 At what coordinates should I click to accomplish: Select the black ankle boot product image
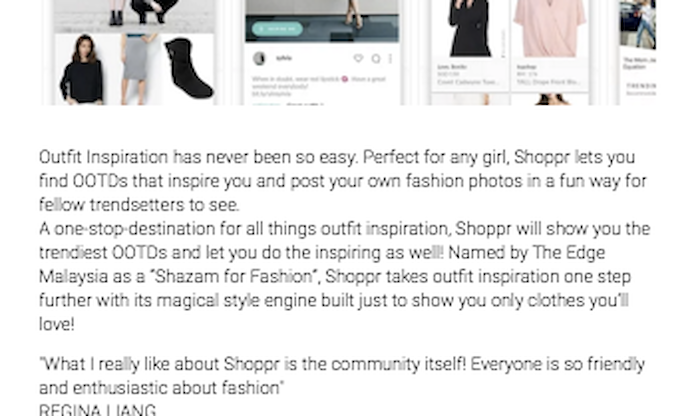pos(189,68)
